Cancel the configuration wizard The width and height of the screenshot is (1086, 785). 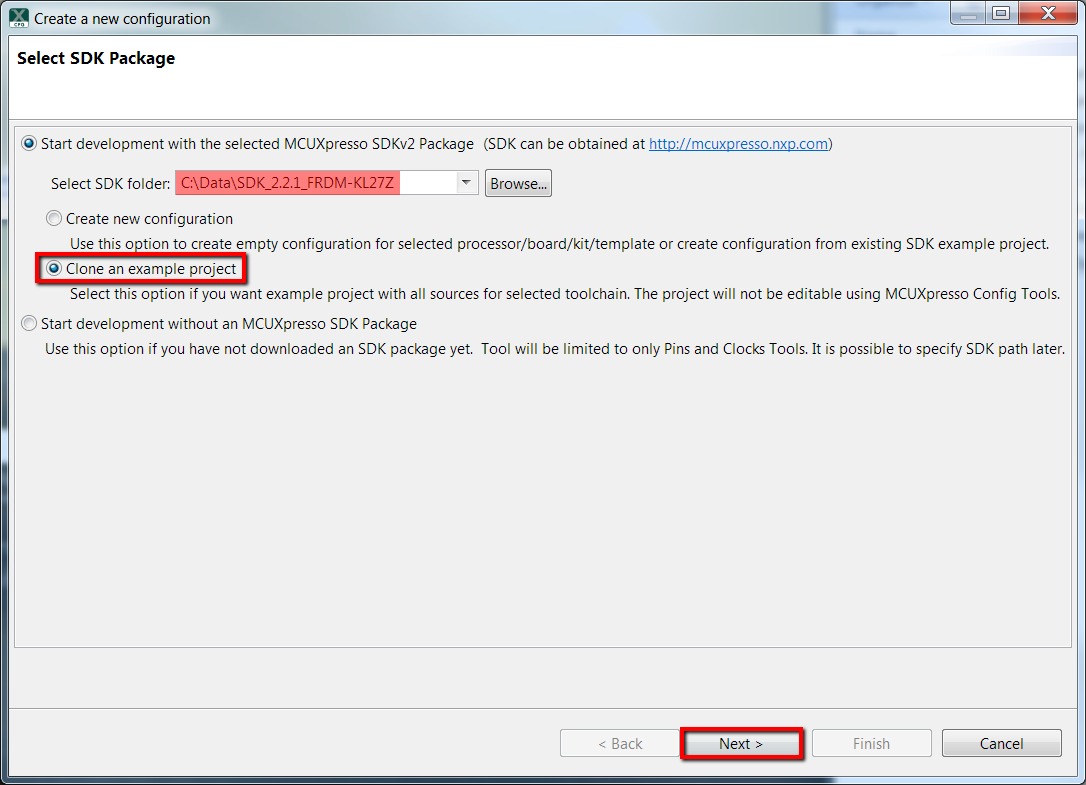(x=1001, y=744)
